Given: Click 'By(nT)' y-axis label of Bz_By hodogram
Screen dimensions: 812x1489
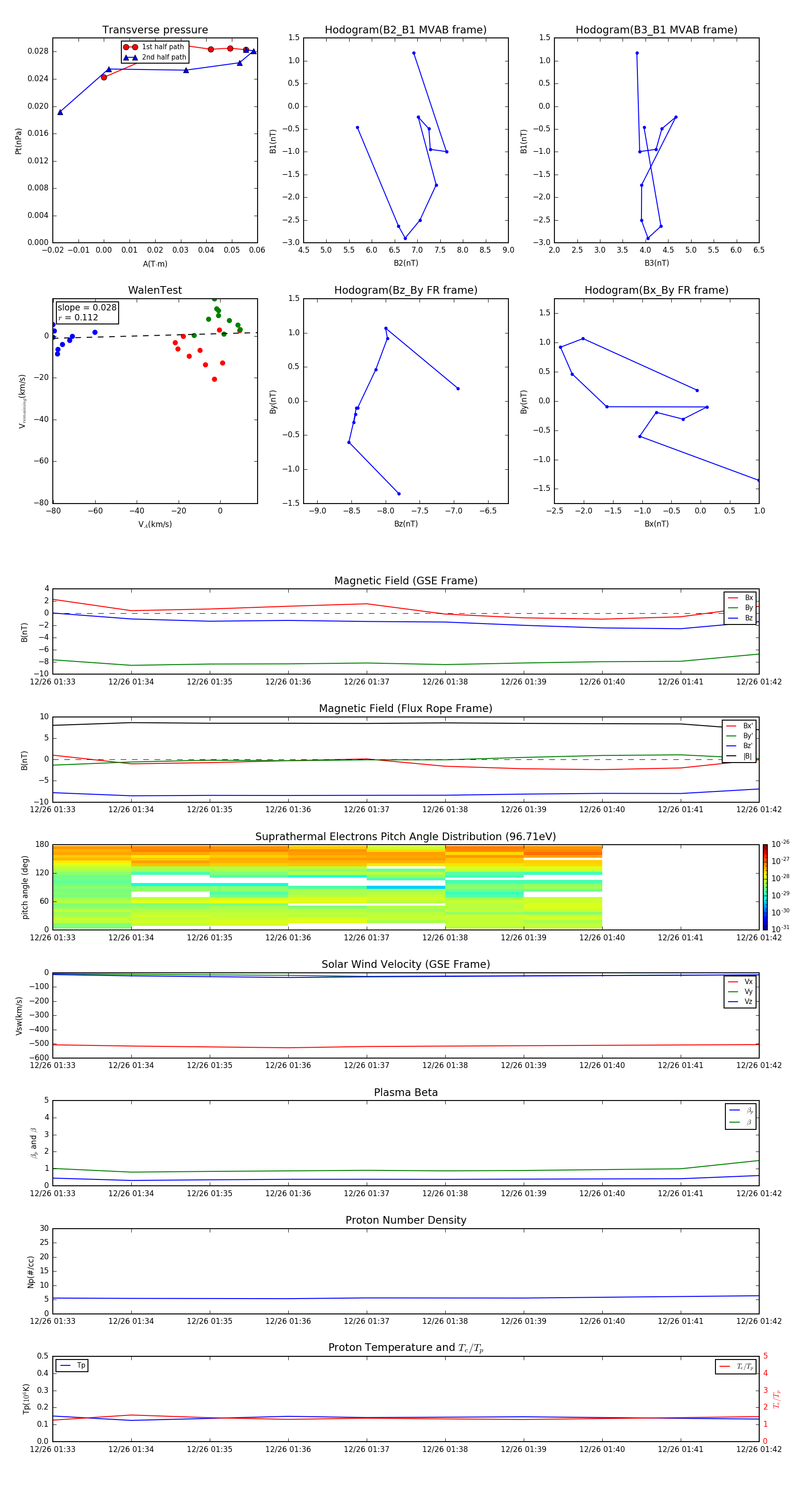Looking at the screenshot, I should (x=273, y=401).
